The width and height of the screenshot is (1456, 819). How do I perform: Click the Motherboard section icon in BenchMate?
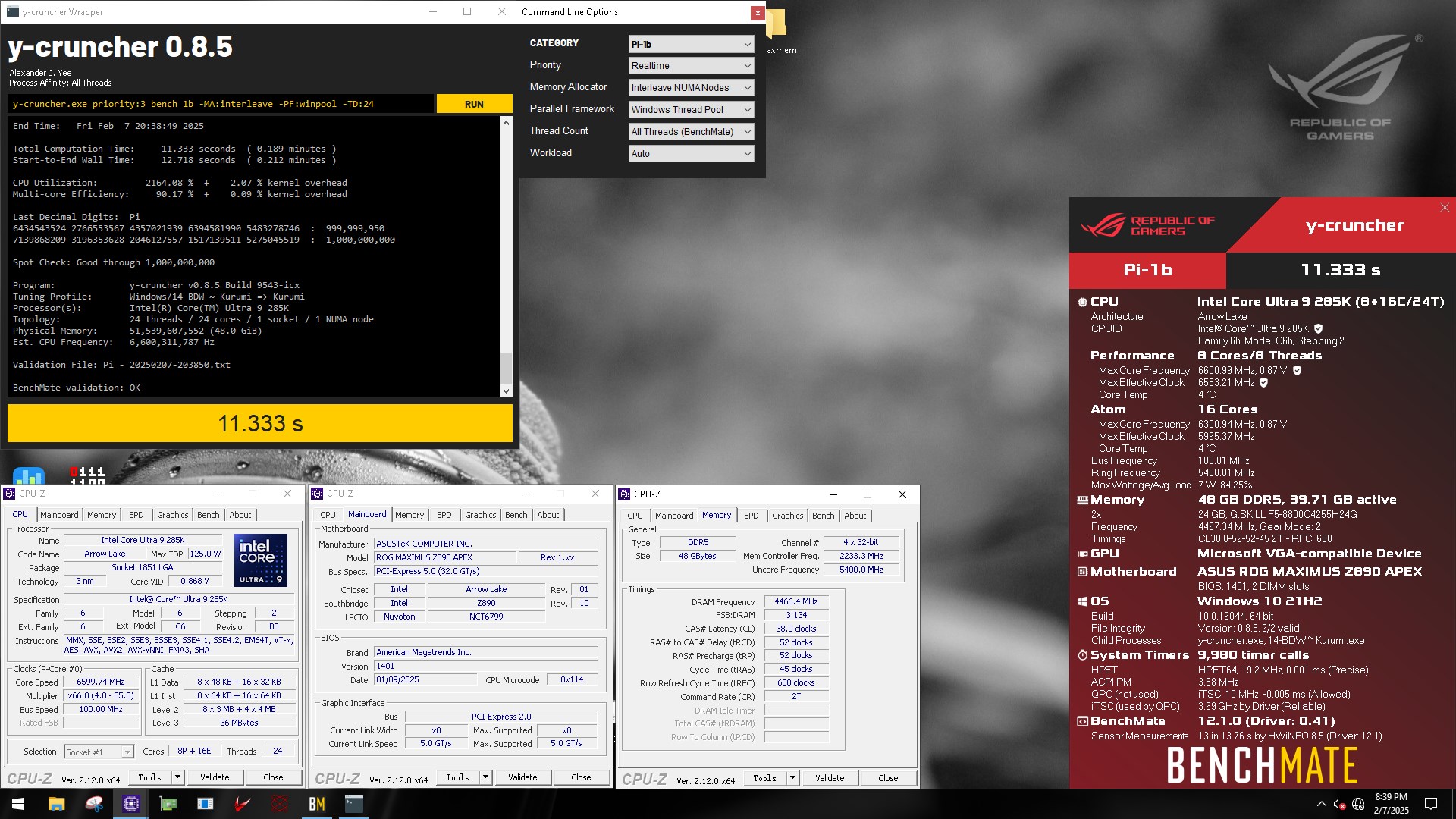[x=1083, y=572]
